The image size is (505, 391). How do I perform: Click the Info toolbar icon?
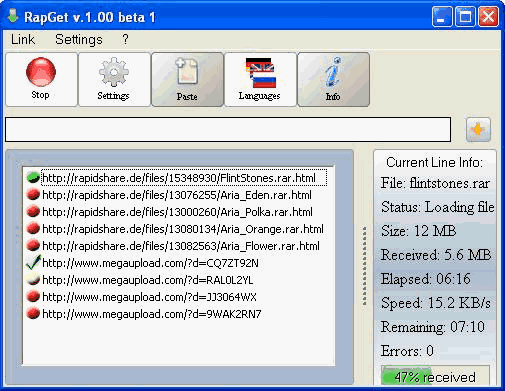pos(333,79)
